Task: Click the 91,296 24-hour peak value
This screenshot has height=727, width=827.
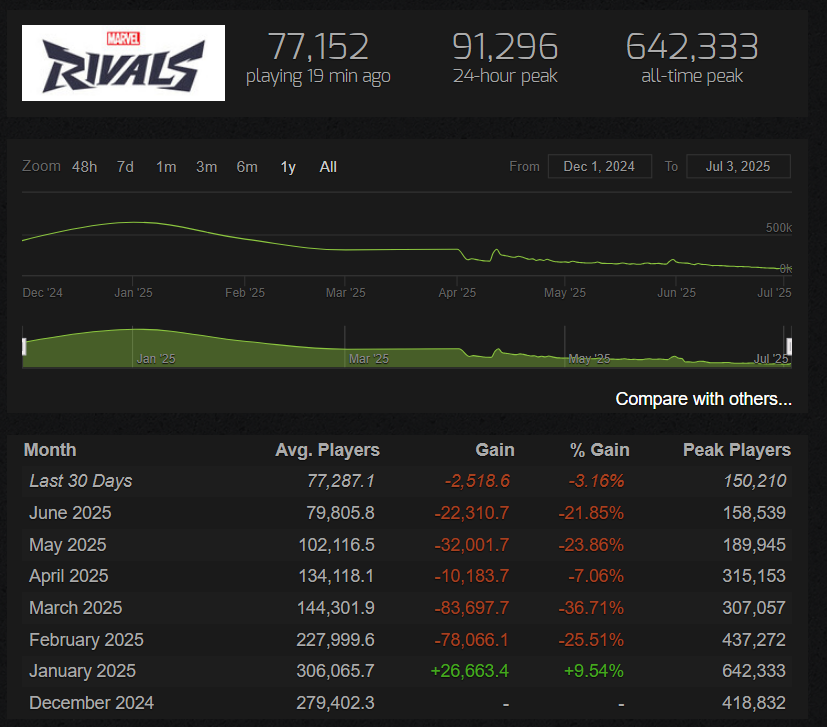Action: tap(505, 47)
